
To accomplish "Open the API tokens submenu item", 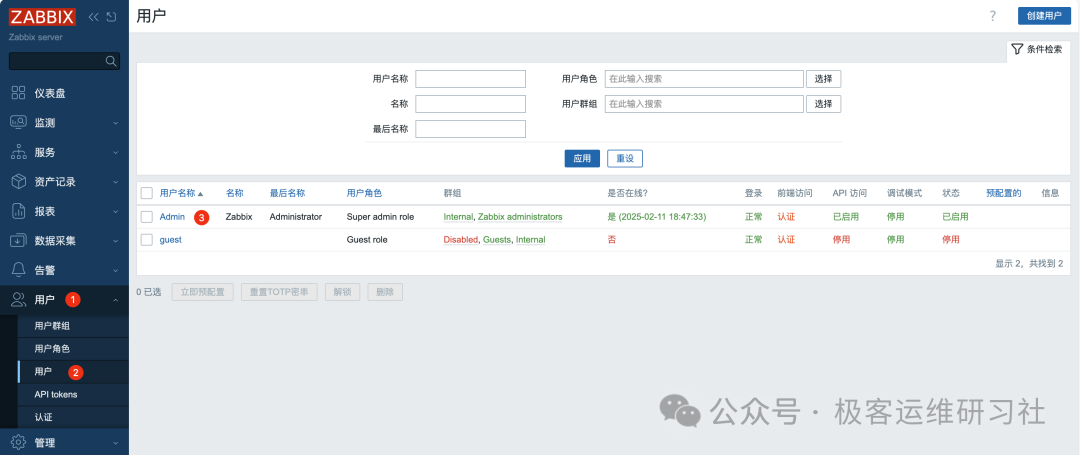I will pos(56,394).
